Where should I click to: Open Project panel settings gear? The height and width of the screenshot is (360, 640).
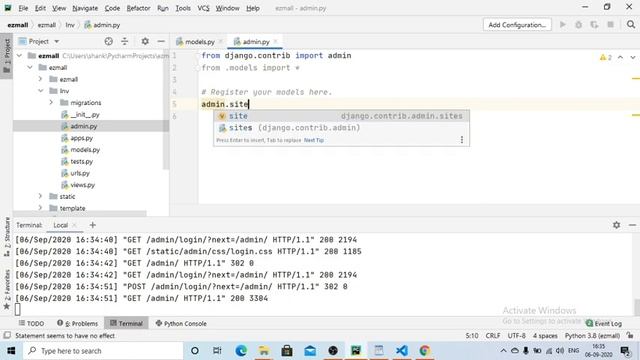[145, 41]
